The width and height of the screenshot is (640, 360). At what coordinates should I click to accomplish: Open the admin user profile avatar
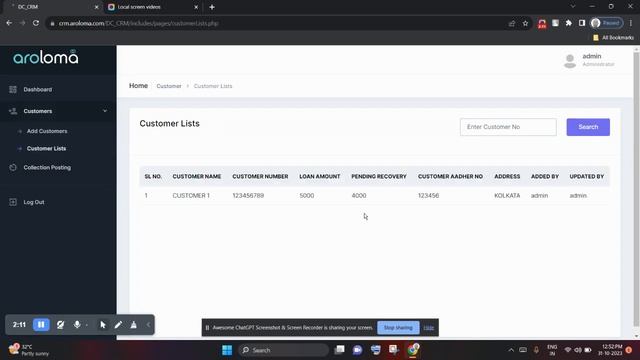[570, 61]
